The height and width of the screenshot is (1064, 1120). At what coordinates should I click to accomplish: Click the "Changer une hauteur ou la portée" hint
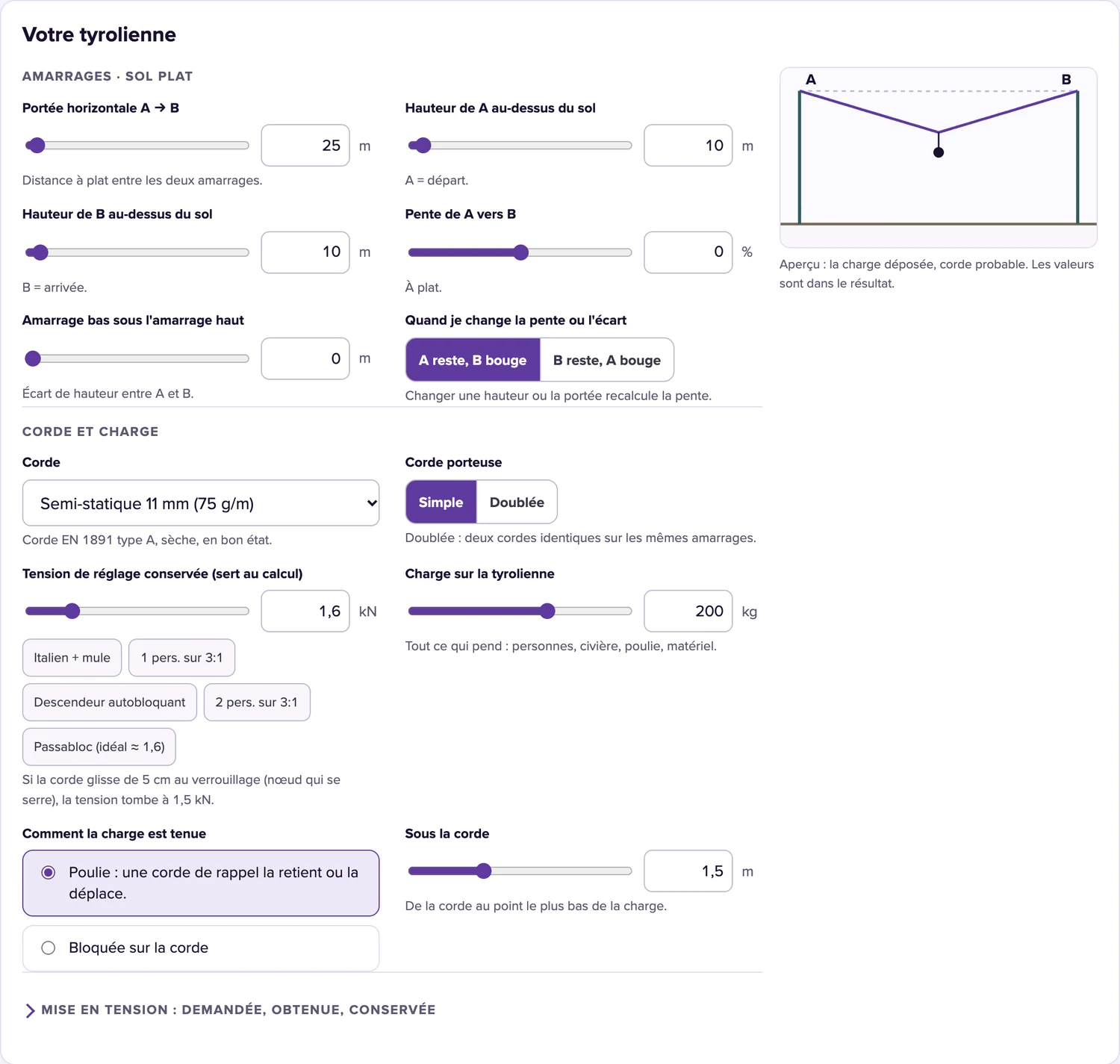point(559,396)
